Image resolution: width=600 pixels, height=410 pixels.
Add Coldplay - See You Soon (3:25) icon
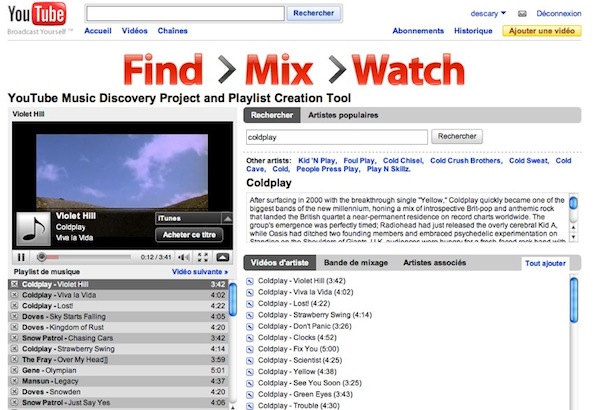coord(250,384)
